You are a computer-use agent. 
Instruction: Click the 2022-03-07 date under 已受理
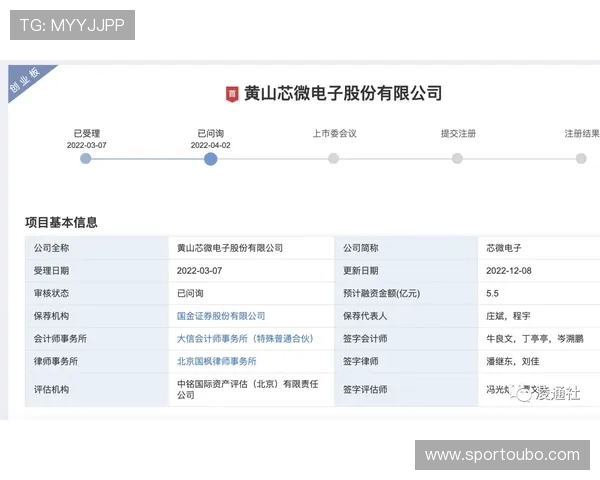point(86,145)
